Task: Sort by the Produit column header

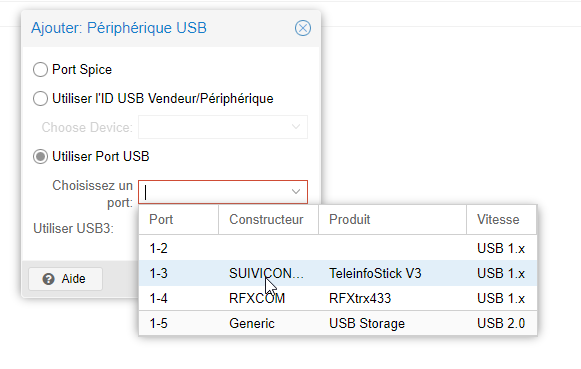Action: point(392,219)
